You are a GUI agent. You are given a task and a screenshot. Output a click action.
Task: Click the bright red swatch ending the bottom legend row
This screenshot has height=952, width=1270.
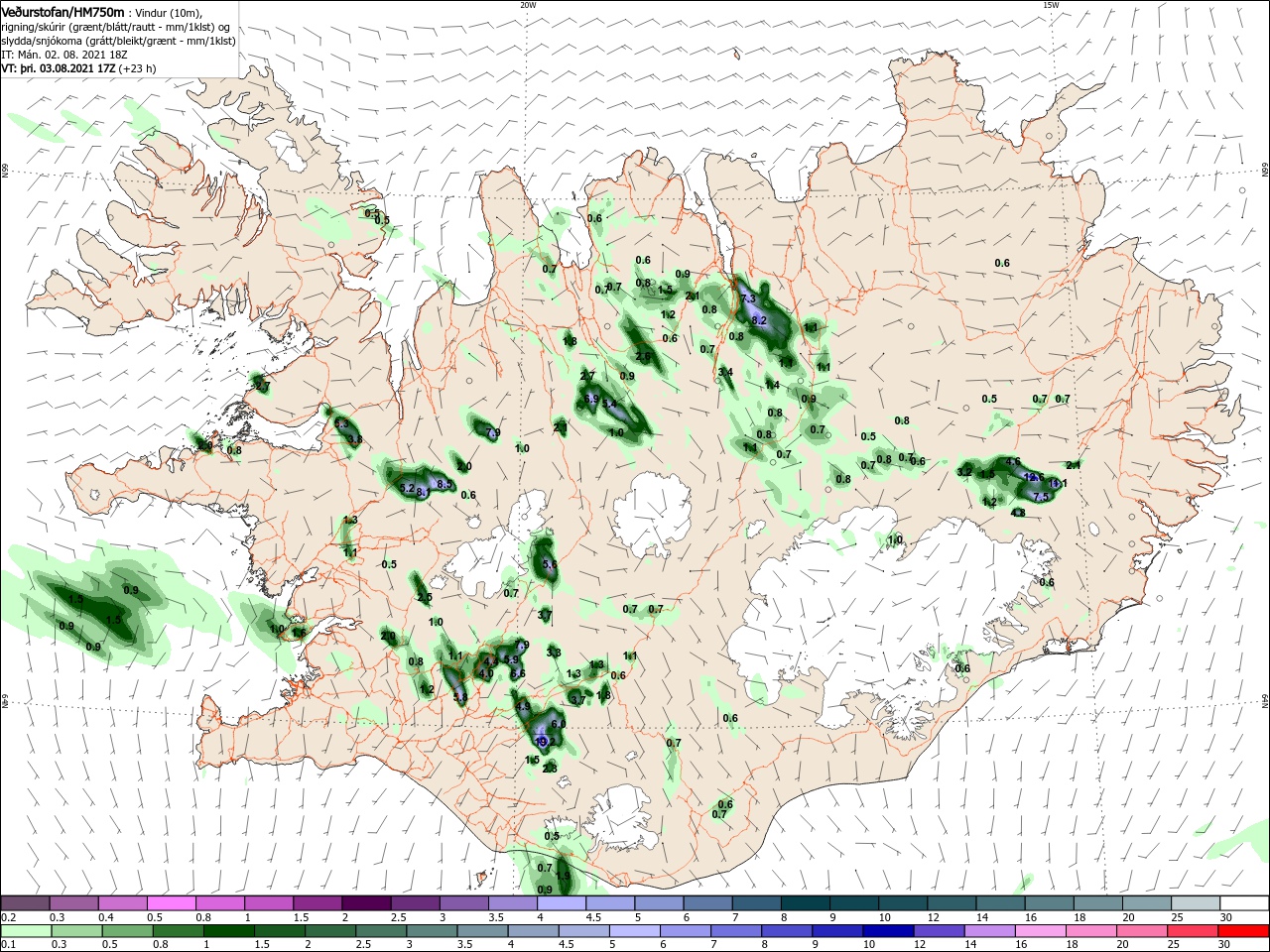coord(1244,931)
